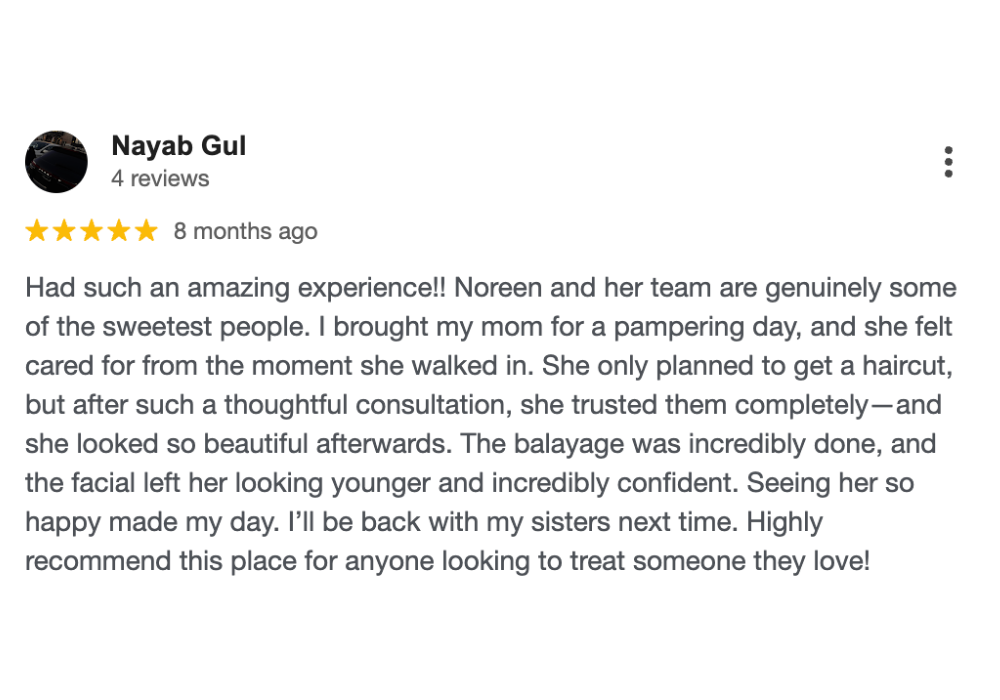Screen dimensions: 1000x700
Task: Open the Nayab Gul reviewer name link
Action: point(179,146)
